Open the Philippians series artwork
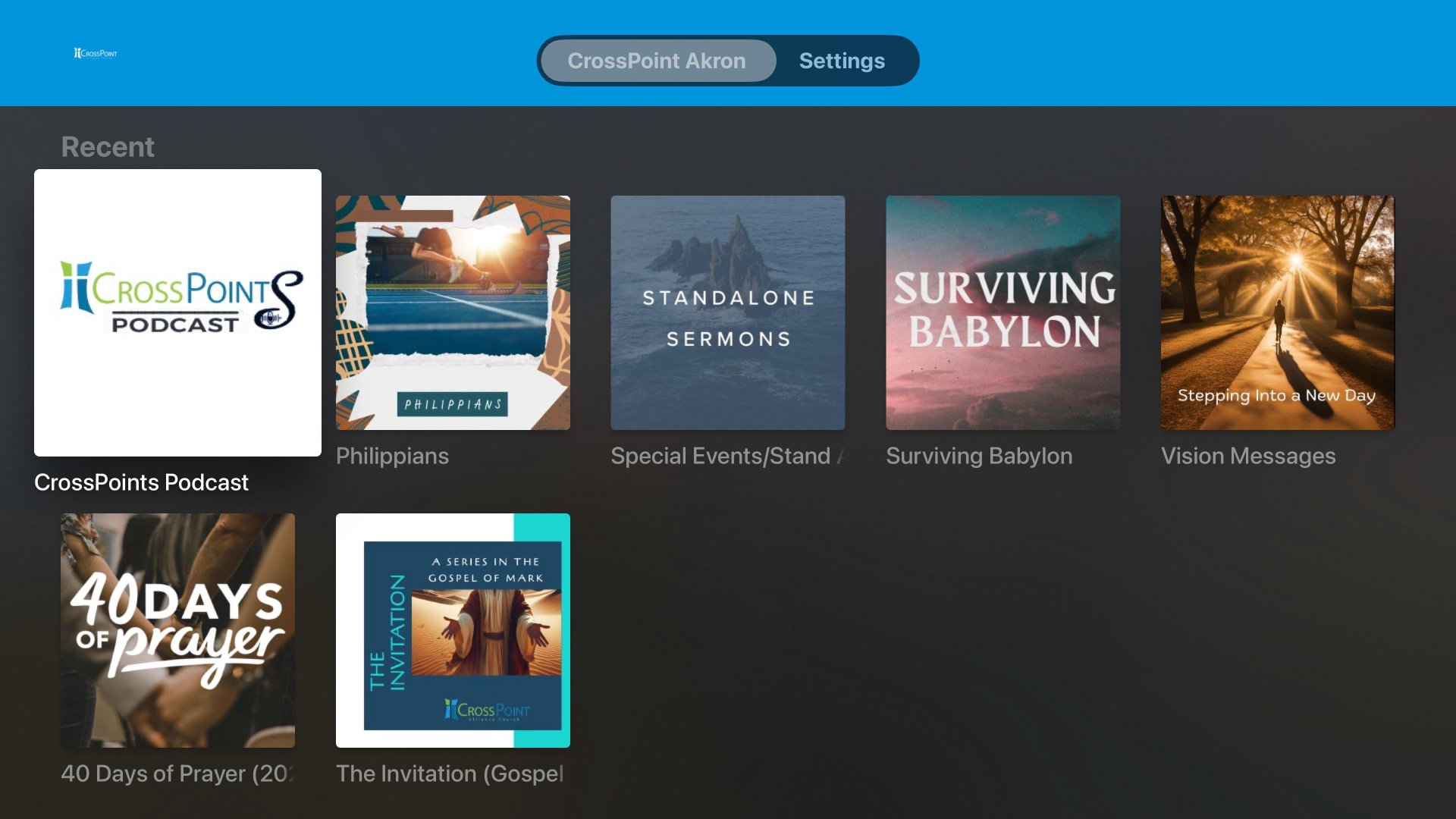Image resolution: width=1456 pixels, height=819 pixels. pyautogui.click(x=453, y=312)
